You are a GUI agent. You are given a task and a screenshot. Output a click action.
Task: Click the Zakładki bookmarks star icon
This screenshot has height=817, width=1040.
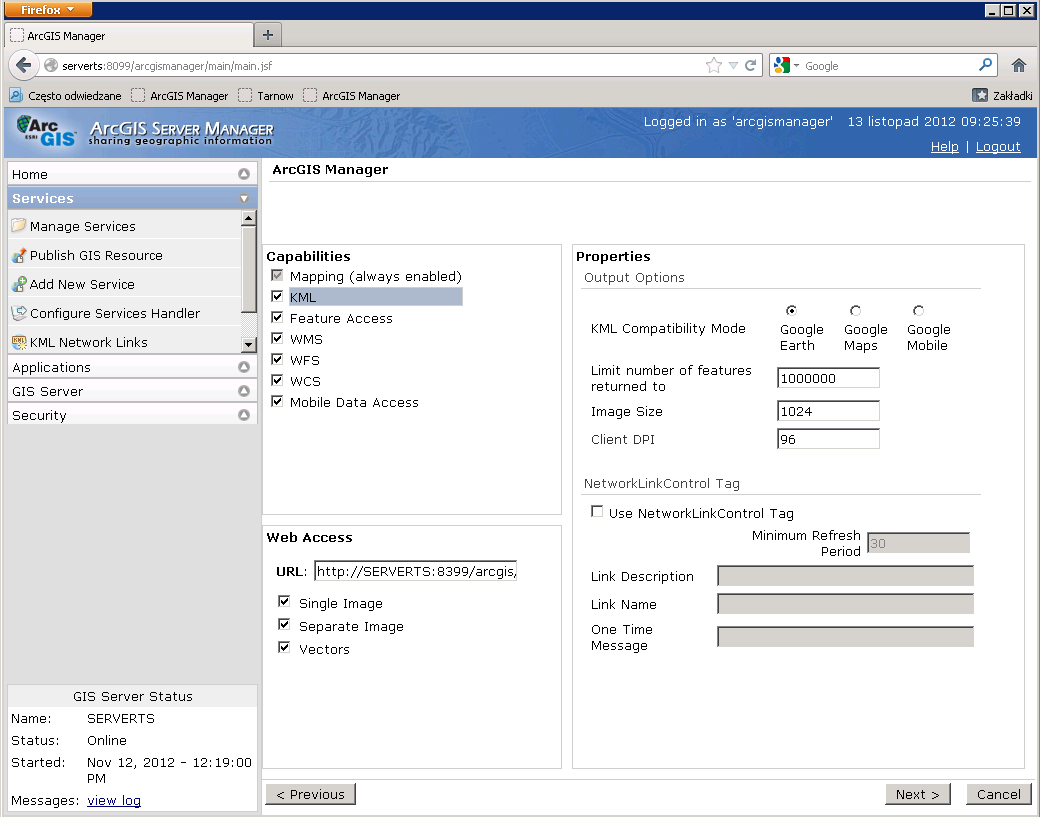click(980, 95)
